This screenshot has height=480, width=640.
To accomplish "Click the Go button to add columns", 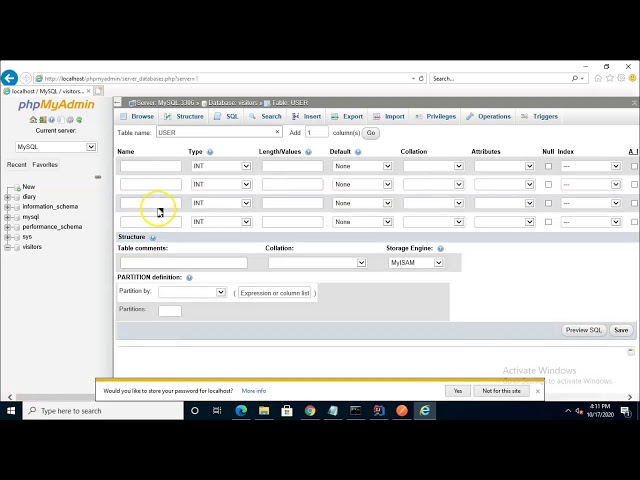I will click(371, 133).
